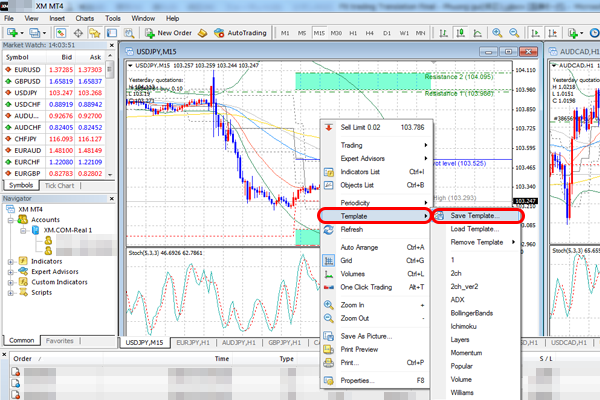The height and width of the screenshot is (400, 600).
Task: Click the zoom out magnifier toolbar icon
Action: [x=514, y=33]
